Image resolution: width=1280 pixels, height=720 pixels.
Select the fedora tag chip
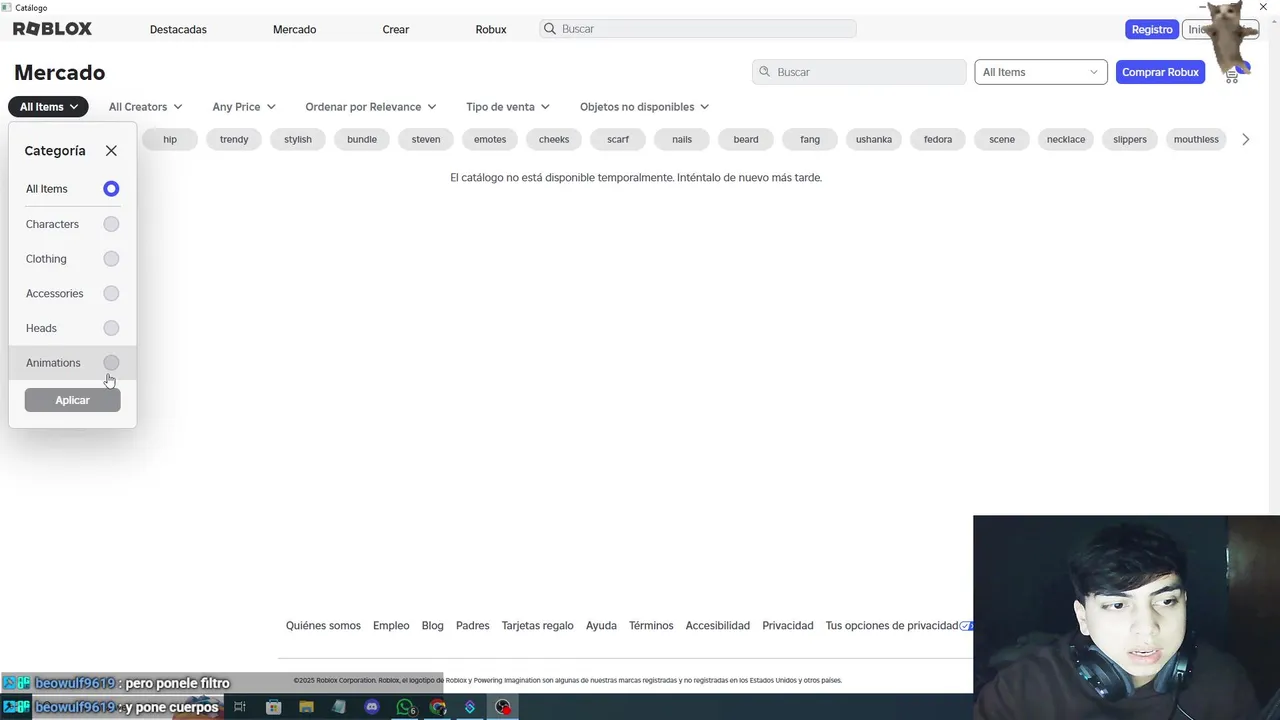[938, 139]
